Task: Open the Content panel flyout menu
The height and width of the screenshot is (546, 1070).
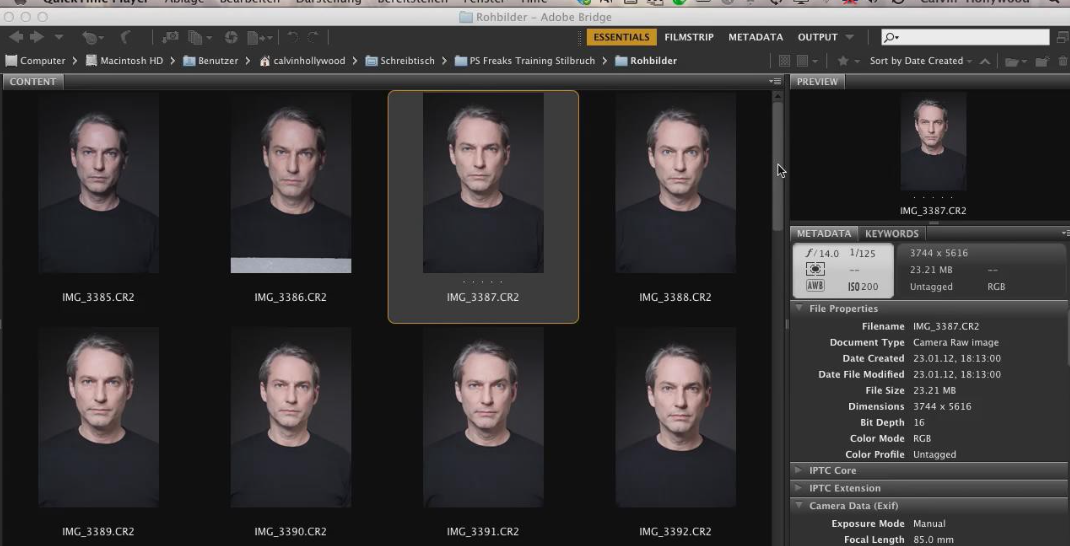Action: (x=775, y=81)
